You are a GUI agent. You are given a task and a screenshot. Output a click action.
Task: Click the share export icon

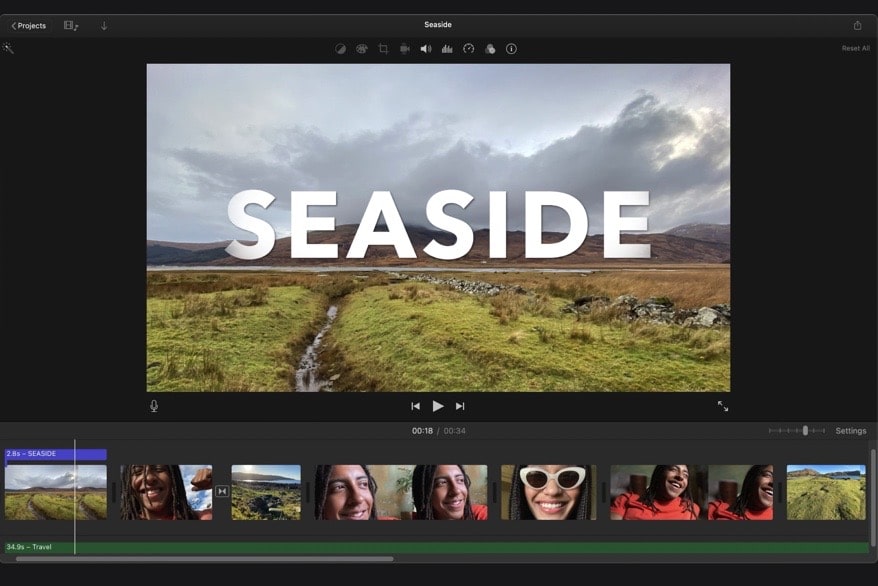[x=857, y=25]
